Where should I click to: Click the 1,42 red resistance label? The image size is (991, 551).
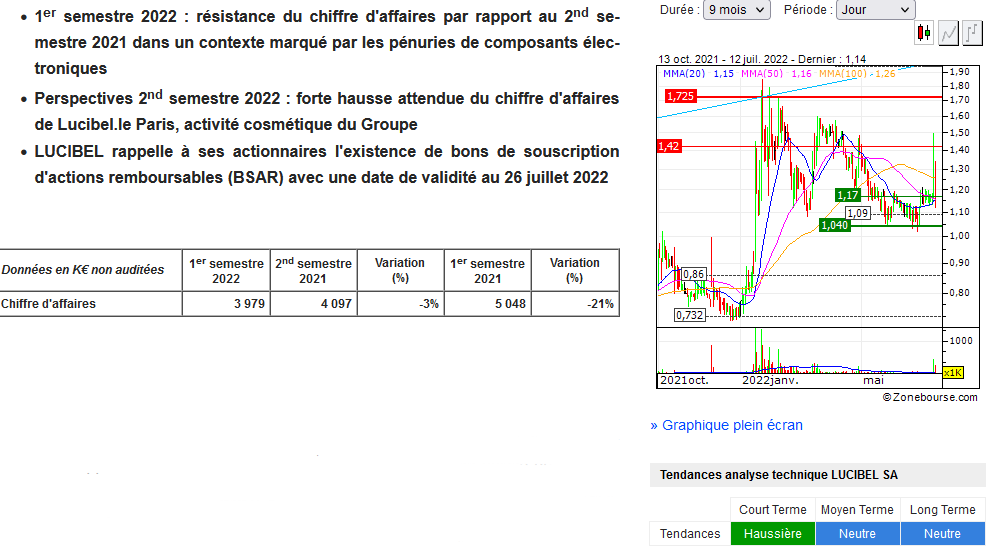[x=669, y=146]
